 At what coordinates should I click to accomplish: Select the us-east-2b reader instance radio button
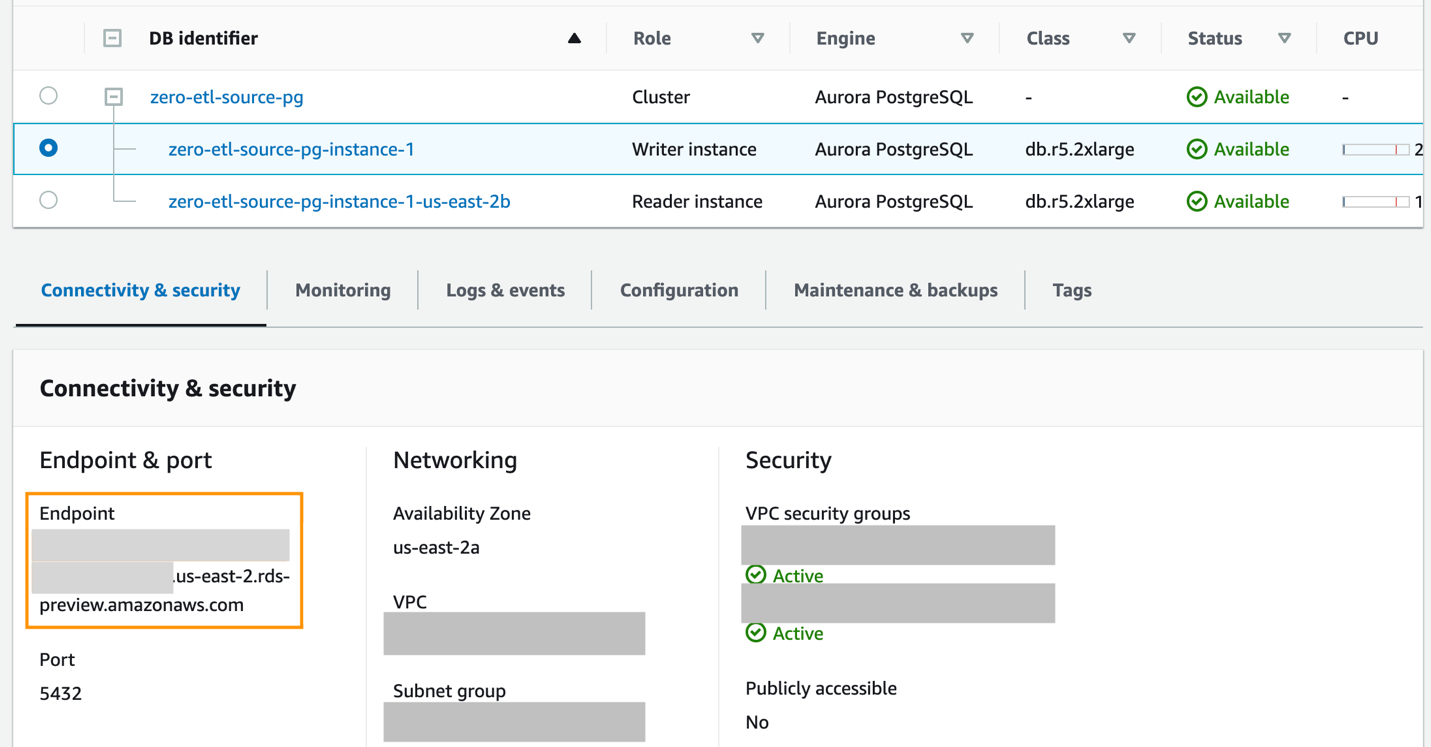point(48,200)
